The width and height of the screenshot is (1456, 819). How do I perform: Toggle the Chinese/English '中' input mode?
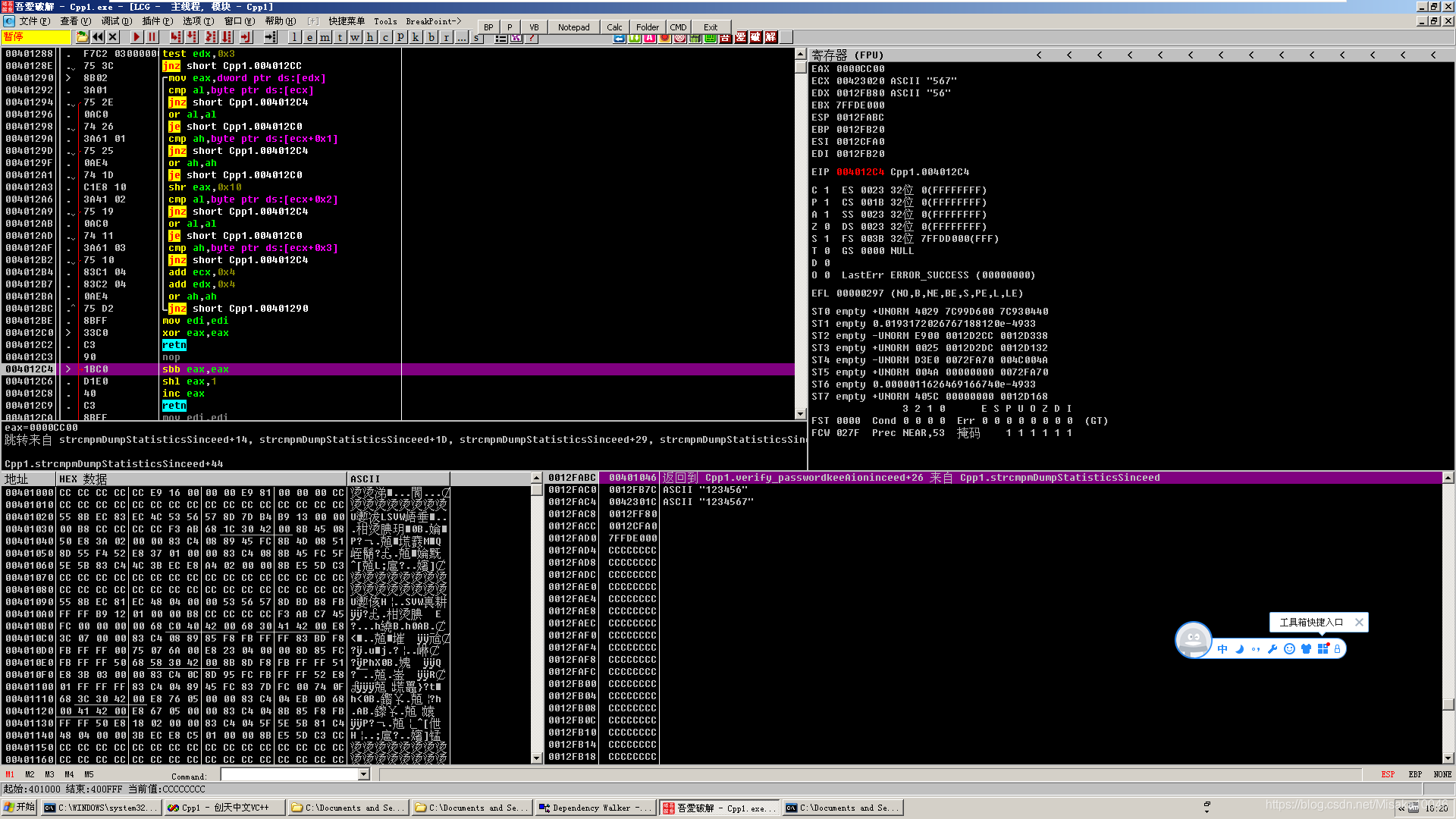1222,648
